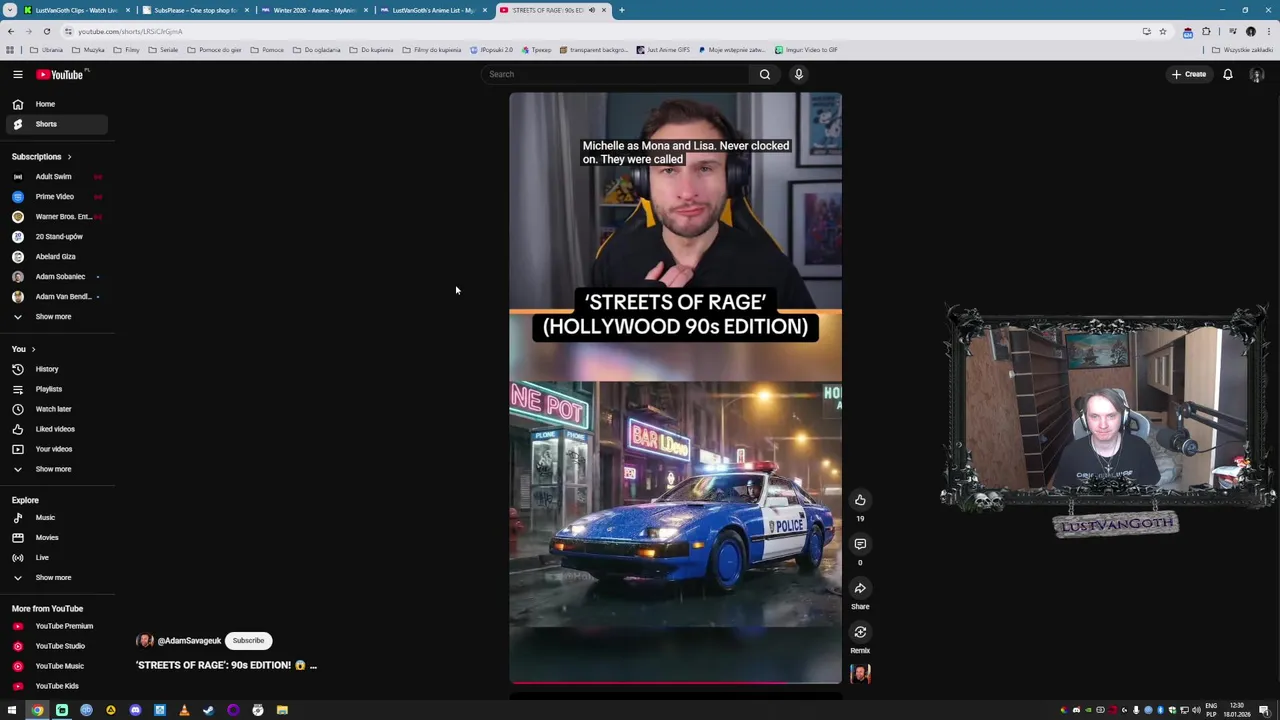Open VLC from the taskbar

[184, 710]
